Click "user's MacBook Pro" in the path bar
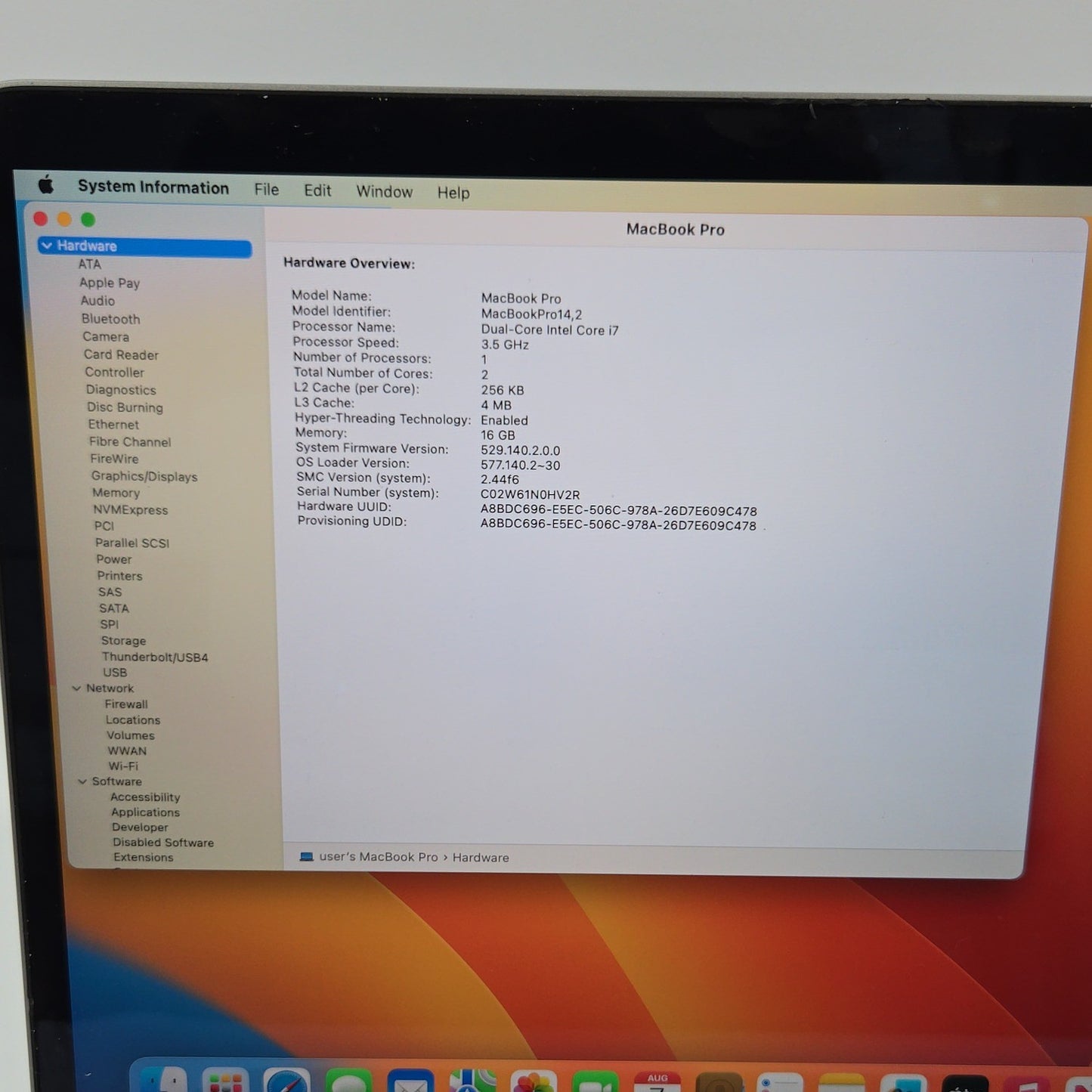The height and width of the screenshot is (1092, 1092). (x=379, y=857)
